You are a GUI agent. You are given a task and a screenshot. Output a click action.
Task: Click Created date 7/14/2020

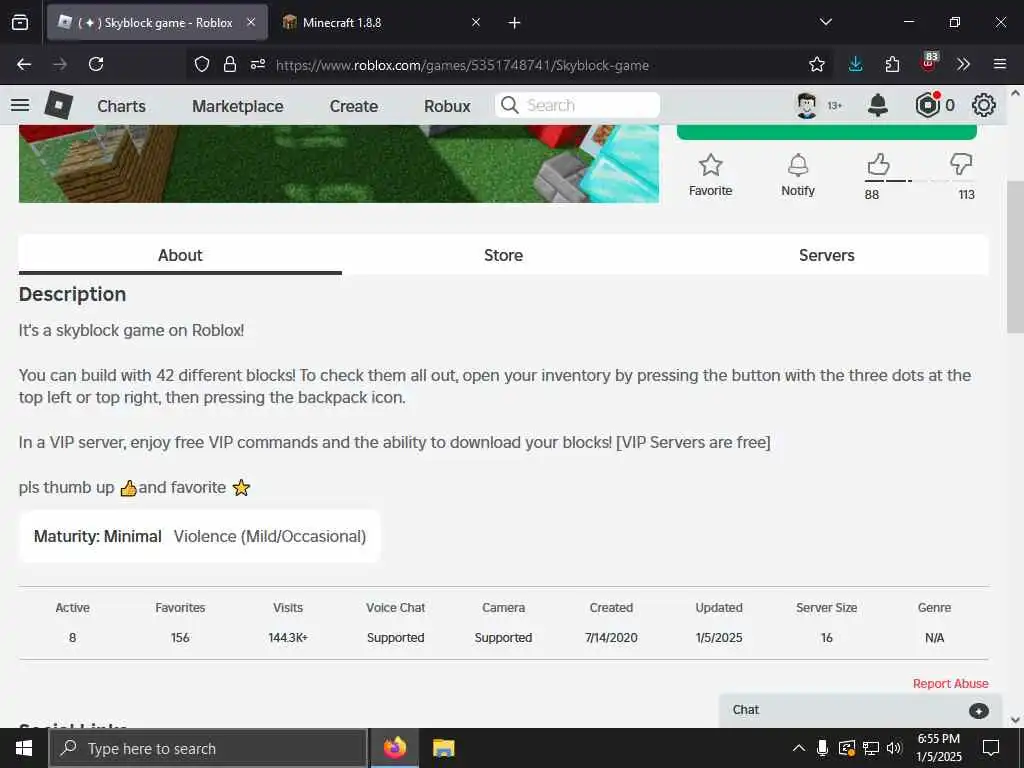611,637
